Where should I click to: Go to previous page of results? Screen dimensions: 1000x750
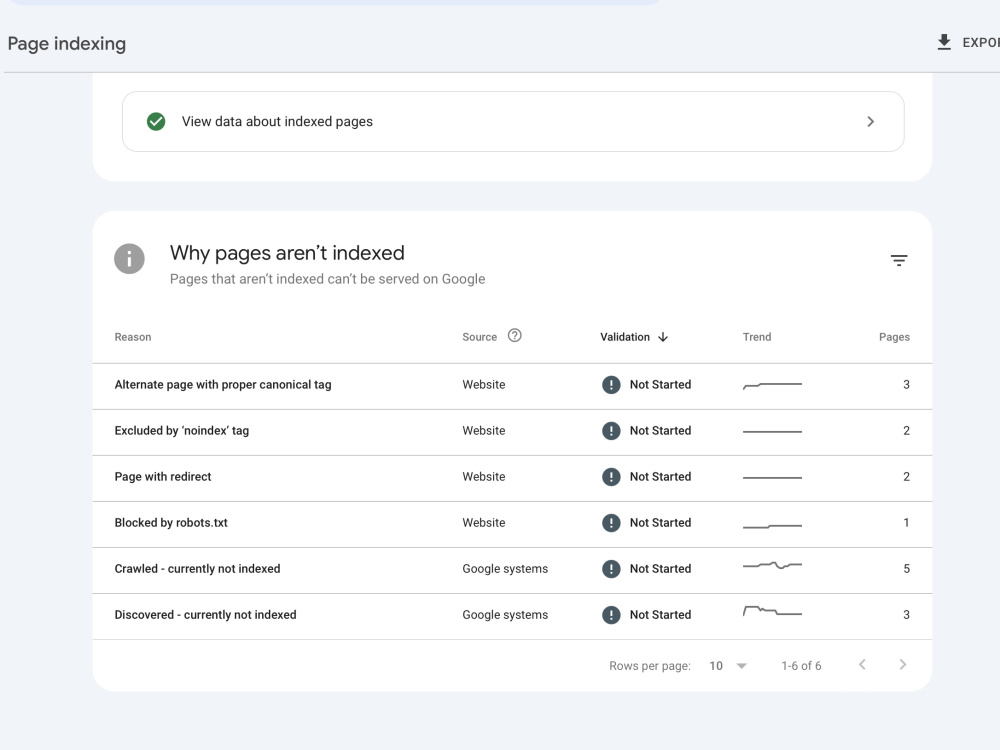[862, 665]
